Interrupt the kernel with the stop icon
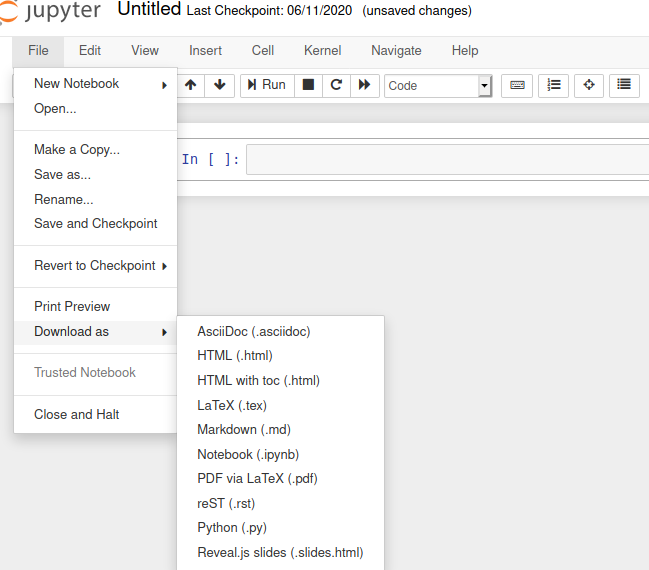 [x=308, y=85]
